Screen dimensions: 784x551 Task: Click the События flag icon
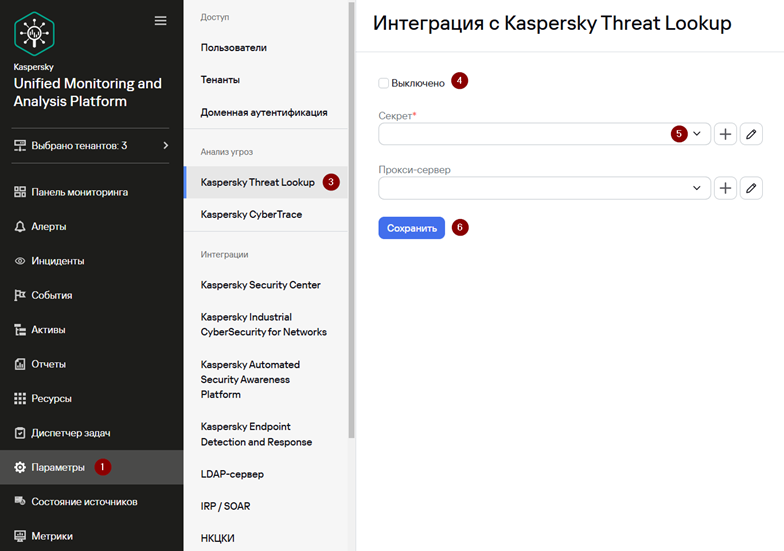coord(20,295)
